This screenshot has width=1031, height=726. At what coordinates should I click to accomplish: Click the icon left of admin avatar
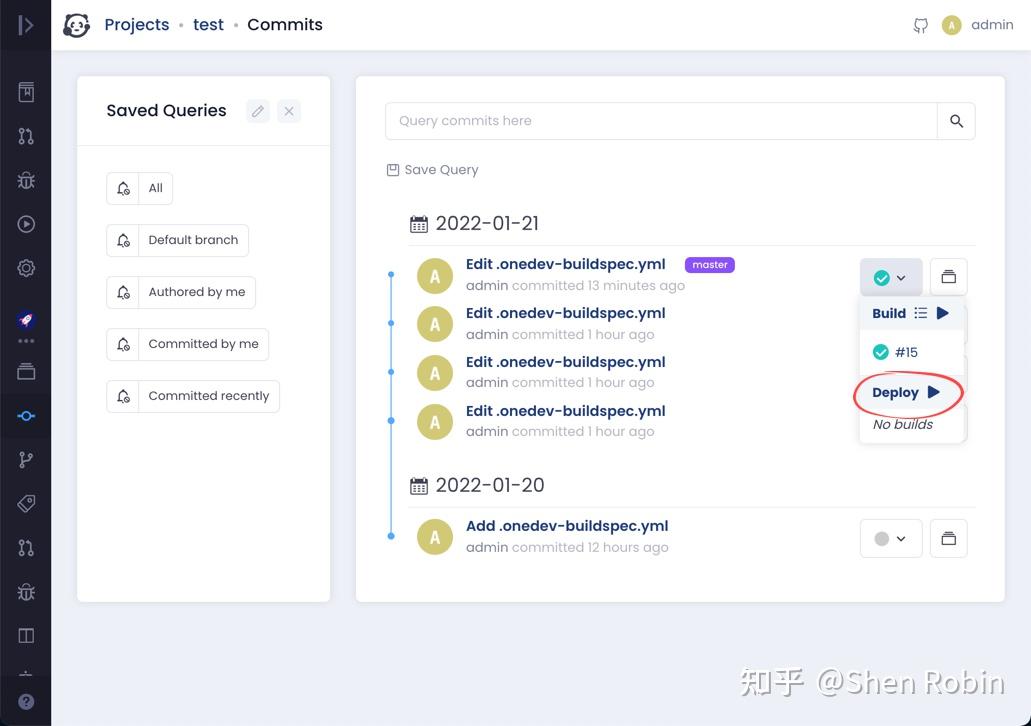(921, 26)
